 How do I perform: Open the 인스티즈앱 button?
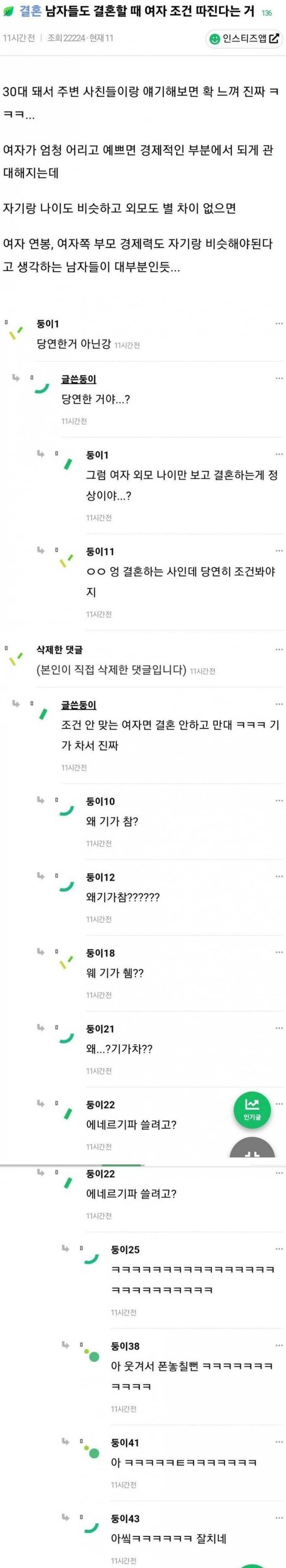(245, 38)
